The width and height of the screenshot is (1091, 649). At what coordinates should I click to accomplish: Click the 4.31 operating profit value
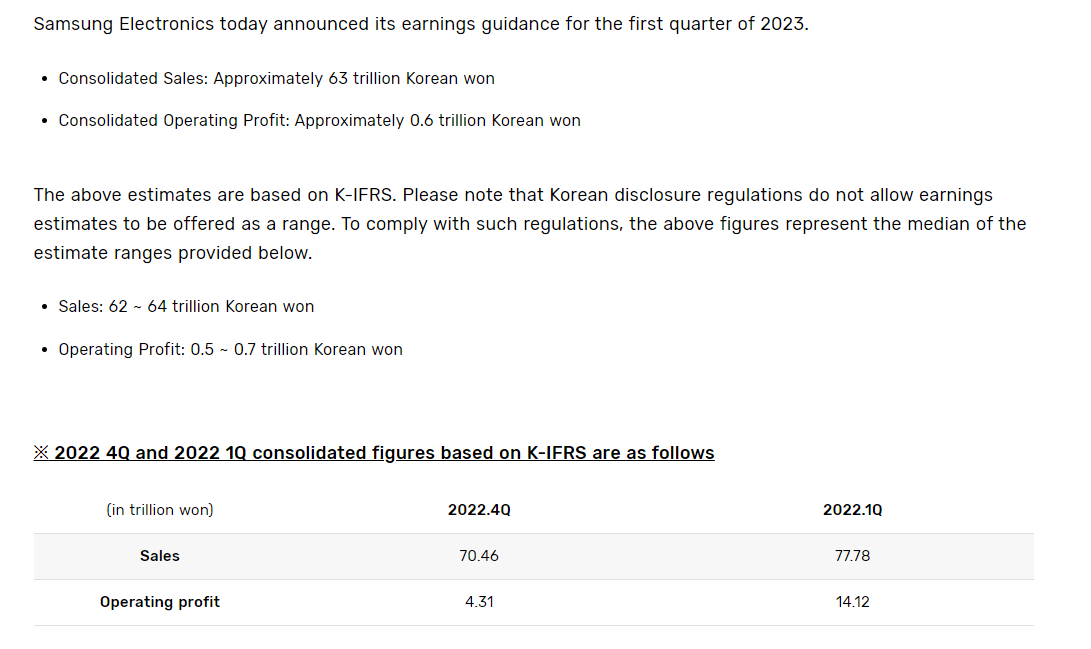(479, 602)
